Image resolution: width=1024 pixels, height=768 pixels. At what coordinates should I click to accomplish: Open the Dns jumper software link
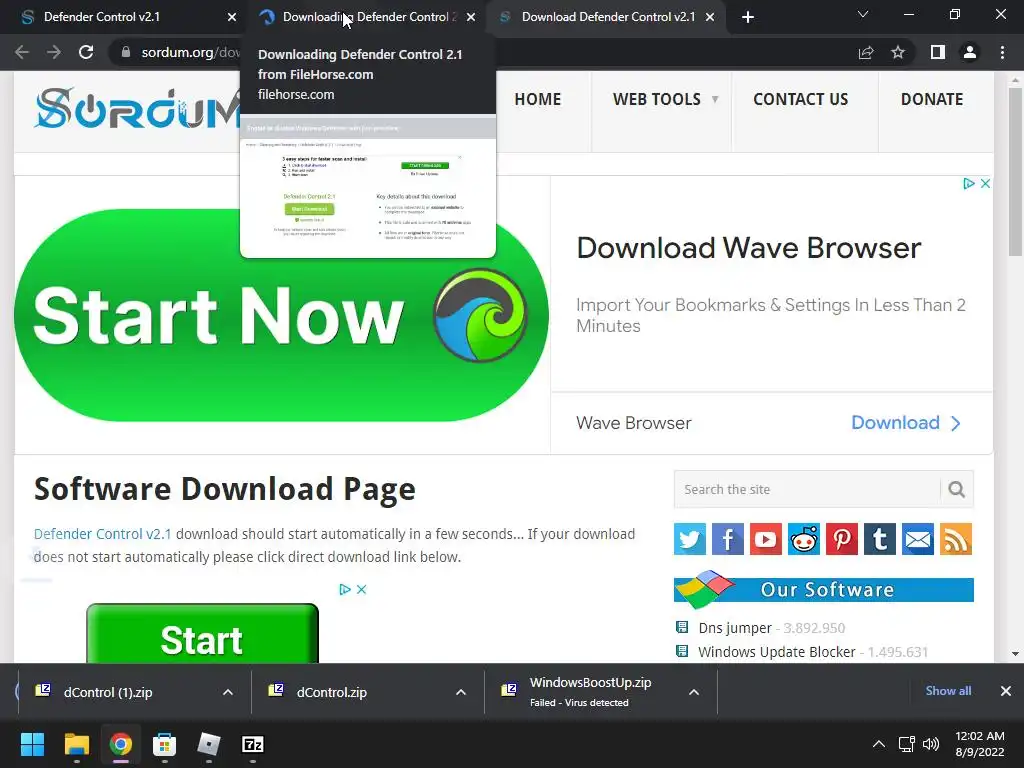pyautogui.click(x=735, y=628)
